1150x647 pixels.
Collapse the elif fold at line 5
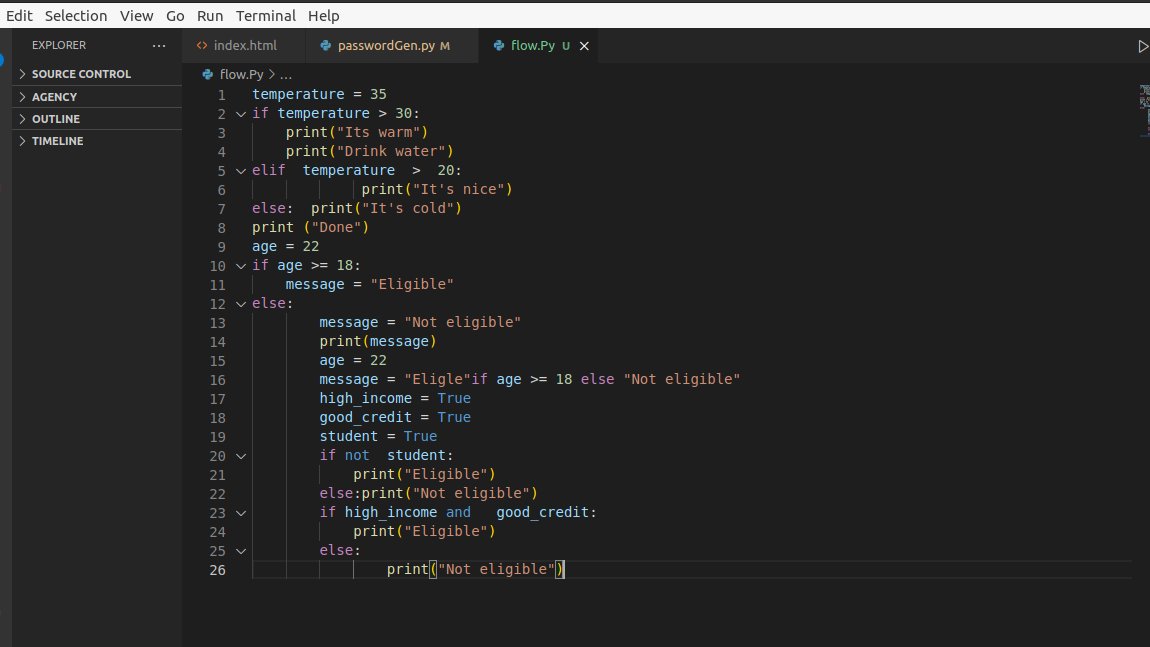point(241,171)
